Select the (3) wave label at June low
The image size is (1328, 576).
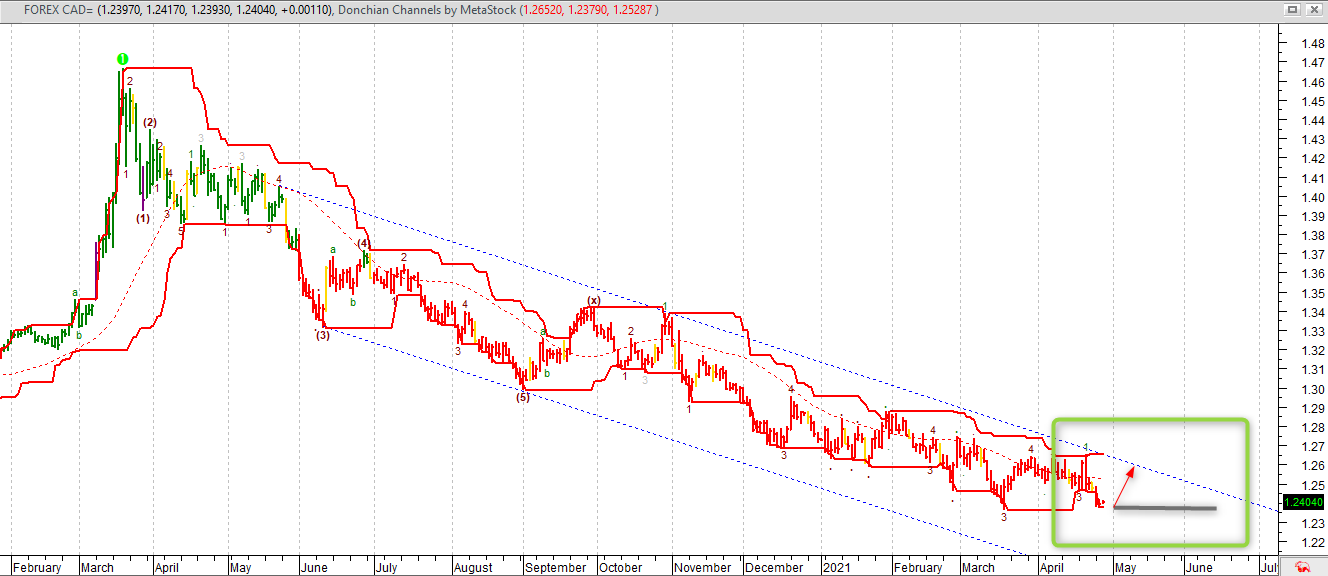322,335
